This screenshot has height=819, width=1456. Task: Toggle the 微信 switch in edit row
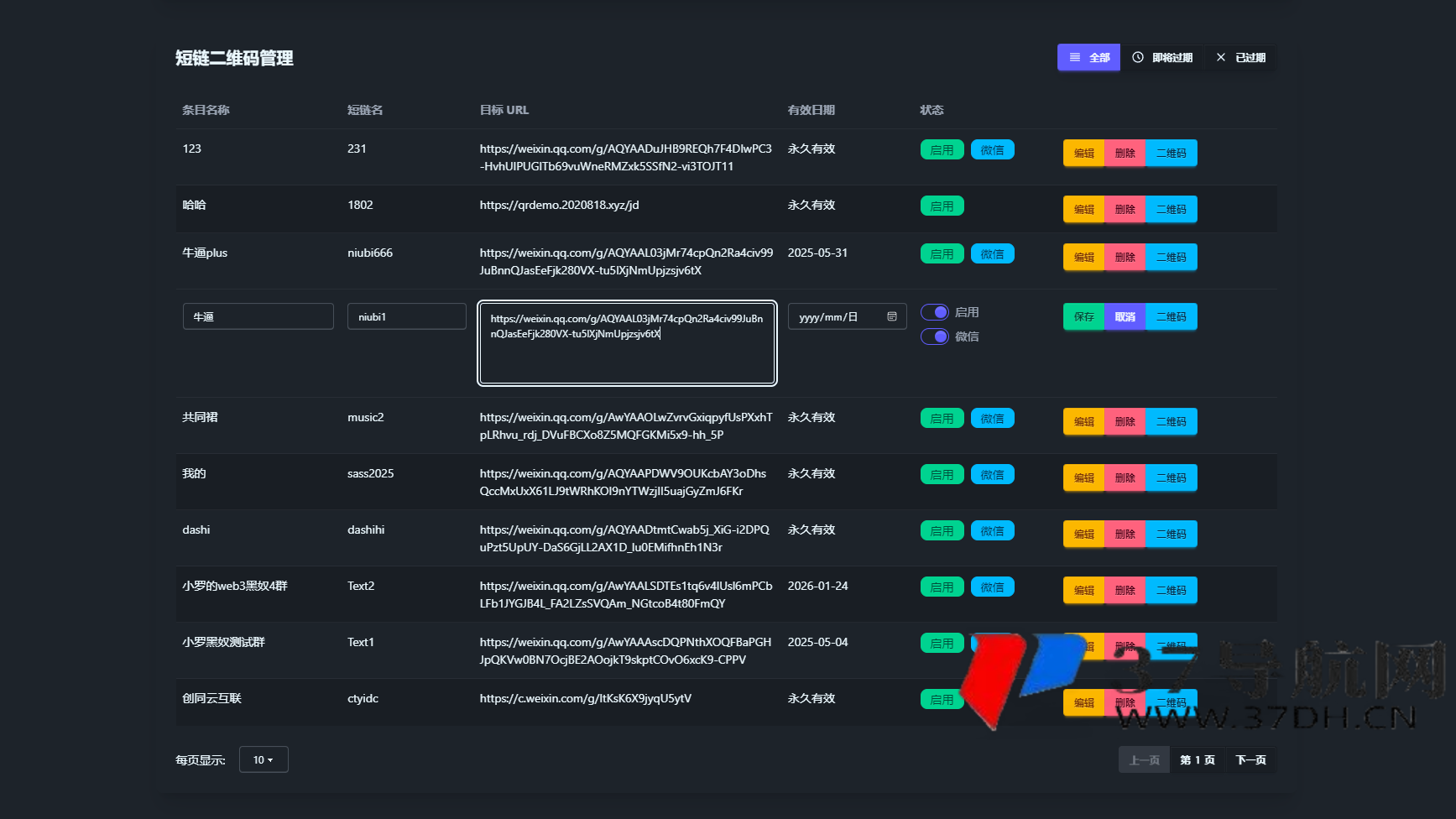(x=935, y=336)
